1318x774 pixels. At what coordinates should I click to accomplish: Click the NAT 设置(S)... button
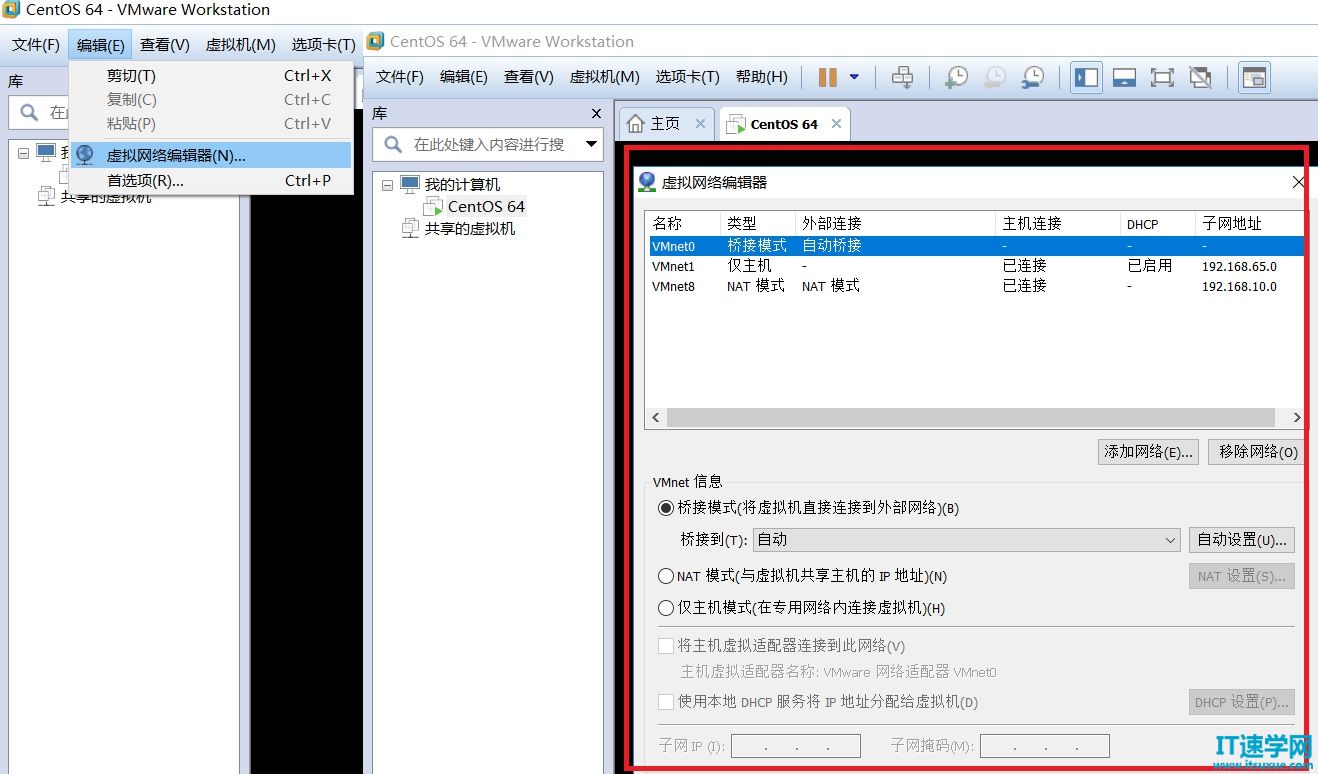(1241, 576)
